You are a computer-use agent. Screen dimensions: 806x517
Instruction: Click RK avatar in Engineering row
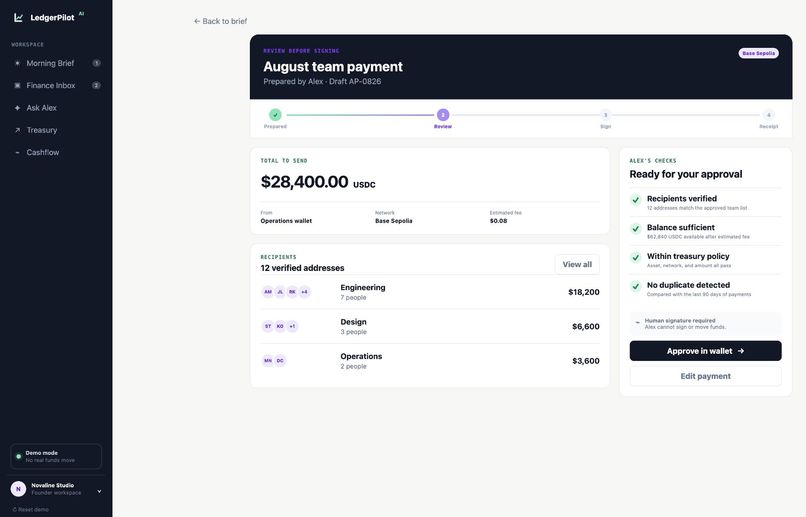pos(292,292)
